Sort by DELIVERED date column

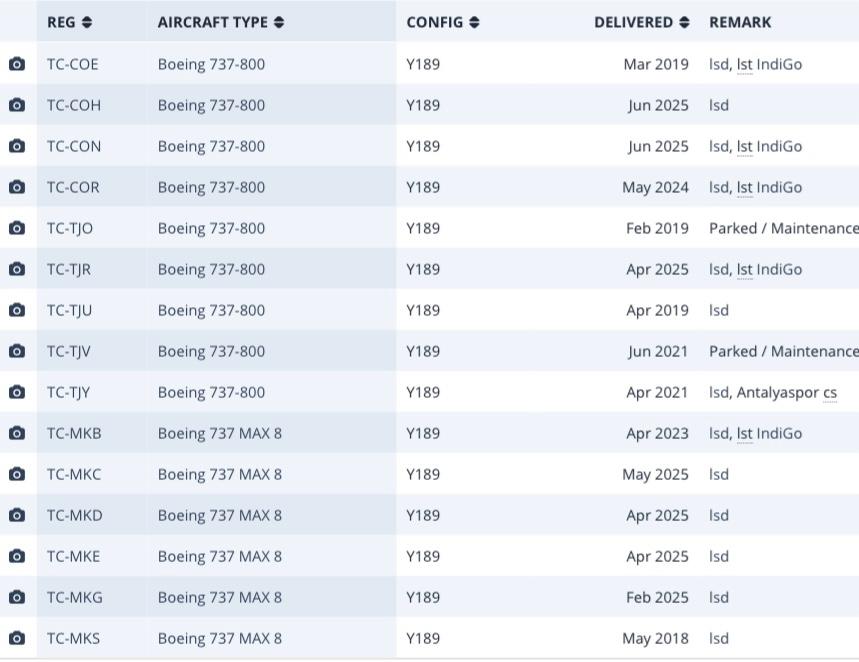pyautogui.click(x=641, y=22)
